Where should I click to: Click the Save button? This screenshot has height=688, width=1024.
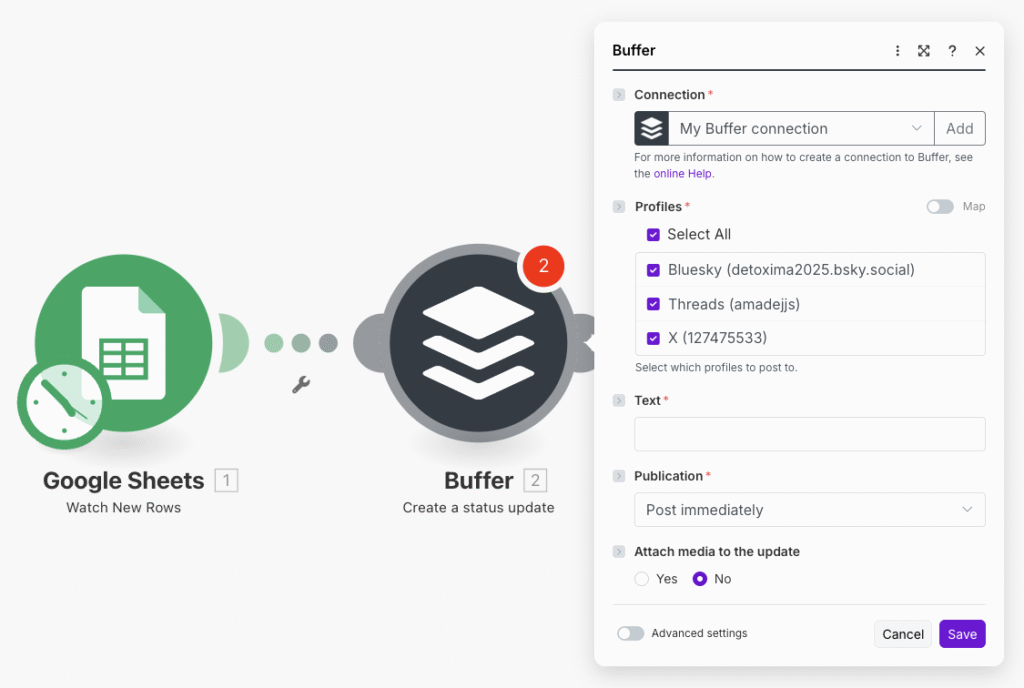962,634
